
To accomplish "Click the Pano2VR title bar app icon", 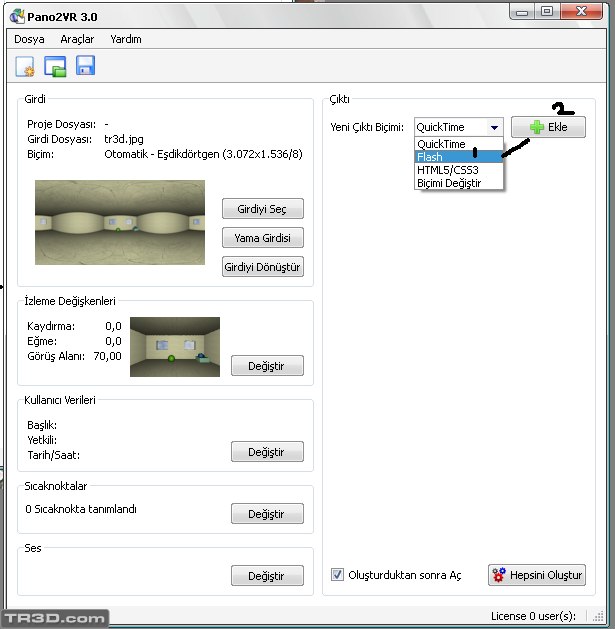I will tap(16, 13).
